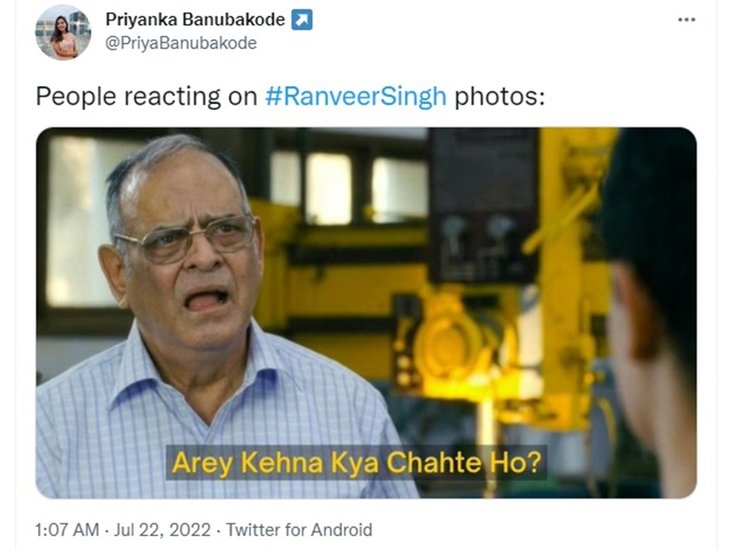The image size is (732, 550).
Task: Open Priyanka Banubakode's profile picture
Action: (63, 33)
